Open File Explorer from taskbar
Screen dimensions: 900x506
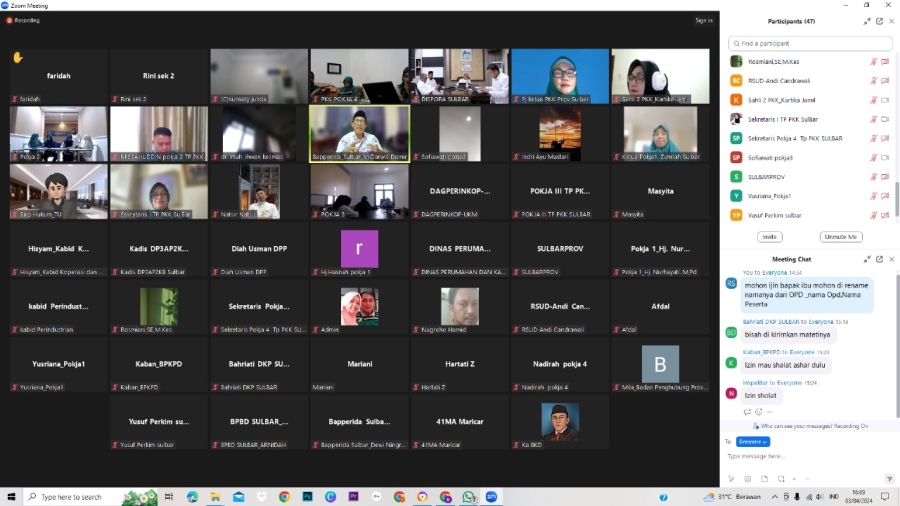tap(215, 497)
